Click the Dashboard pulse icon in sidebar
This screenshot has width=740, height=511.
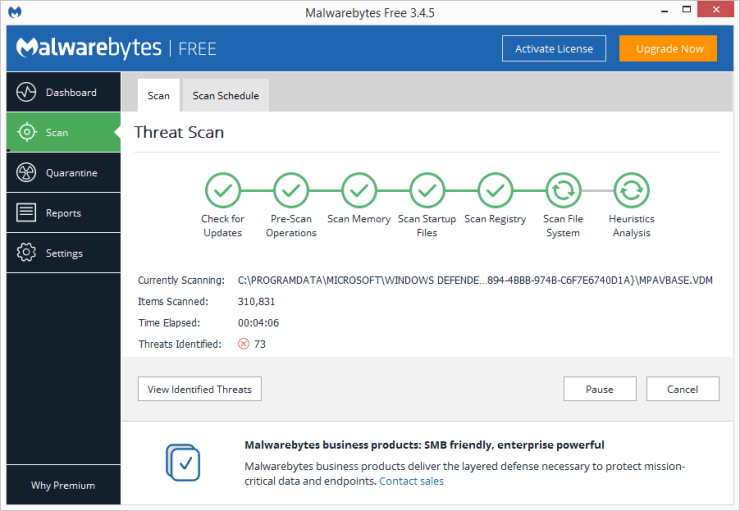click(27, 92)
